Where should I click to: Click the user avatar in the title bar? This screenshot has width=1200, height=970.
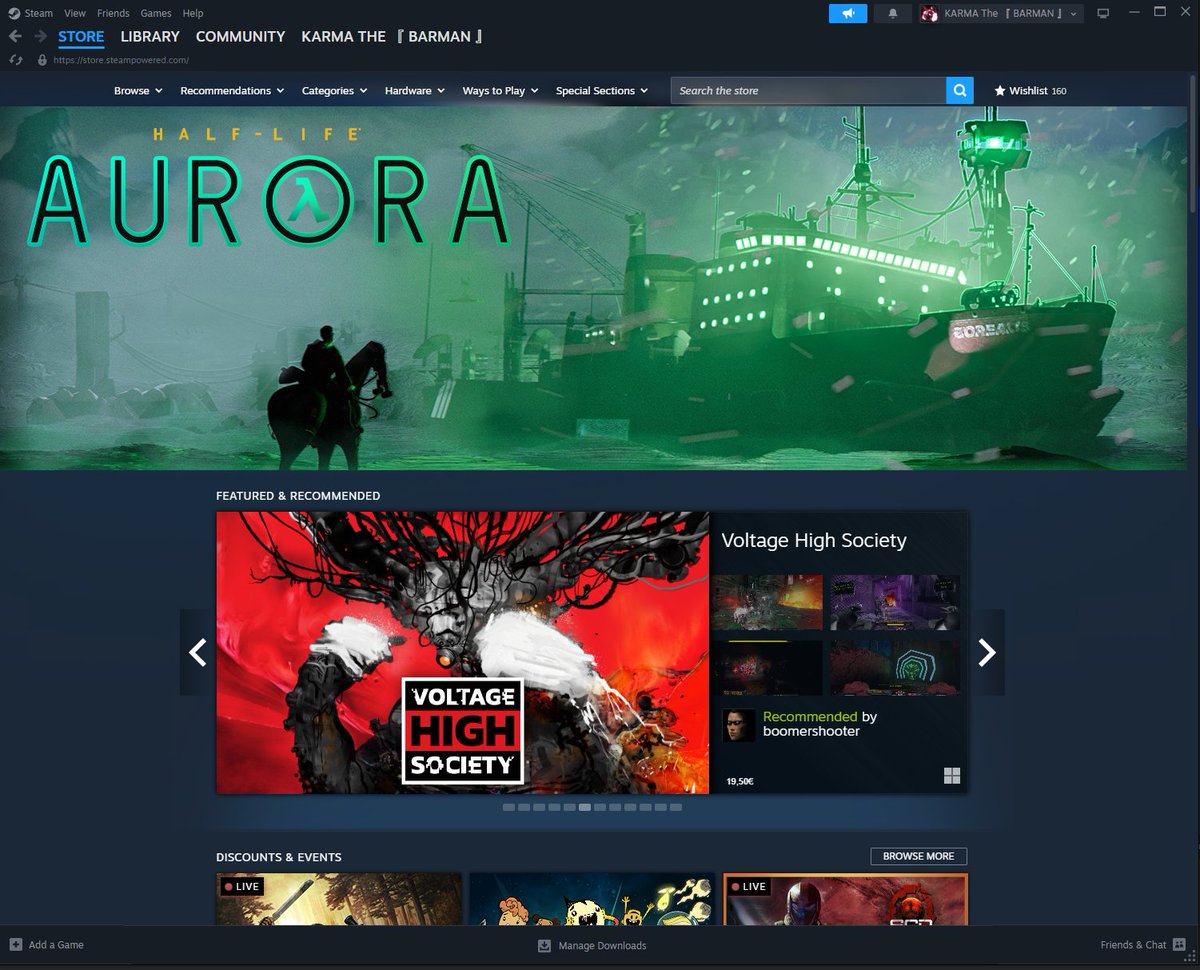pos(929,13)
